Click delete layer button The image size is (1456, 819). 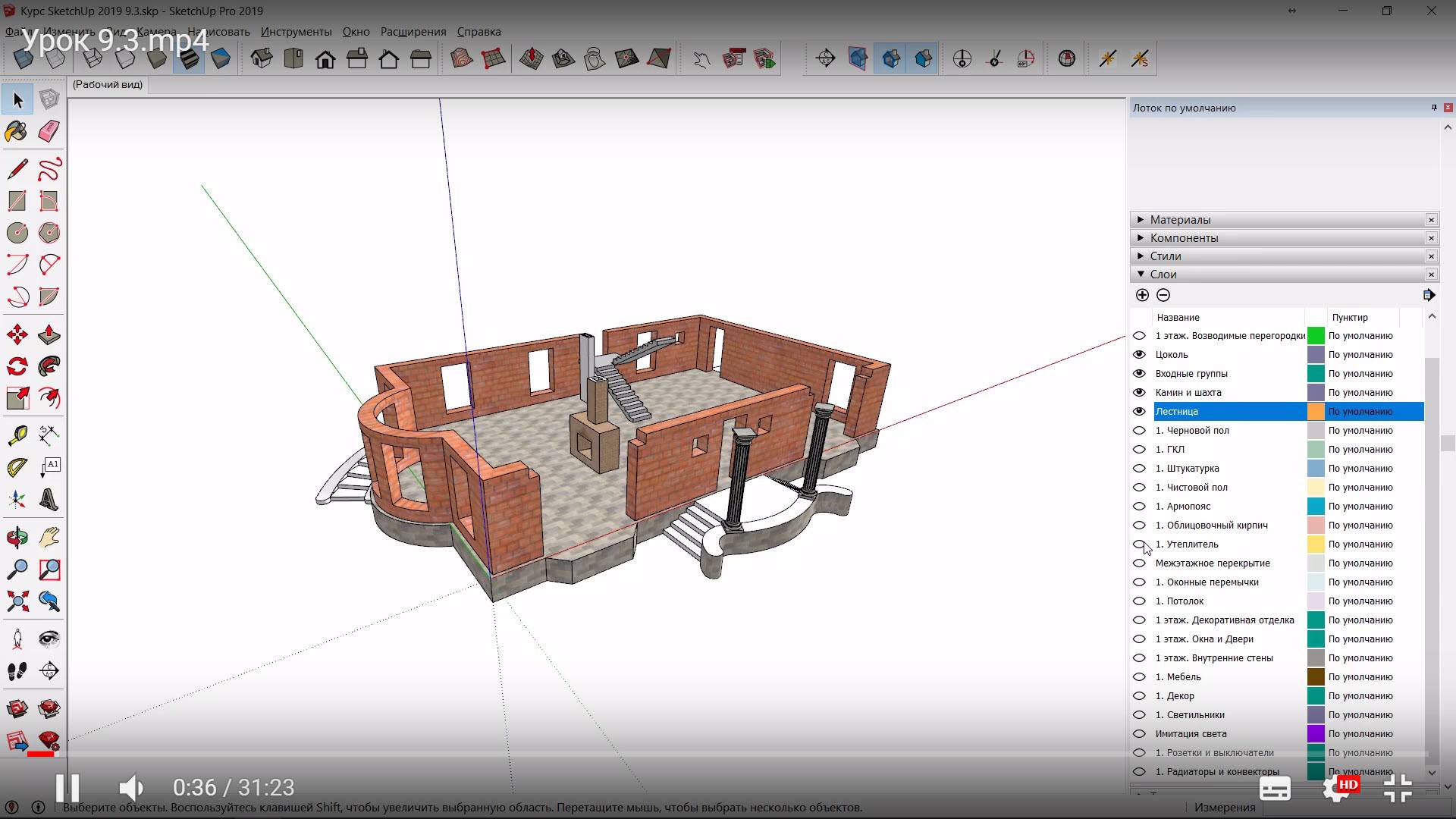1163,294
